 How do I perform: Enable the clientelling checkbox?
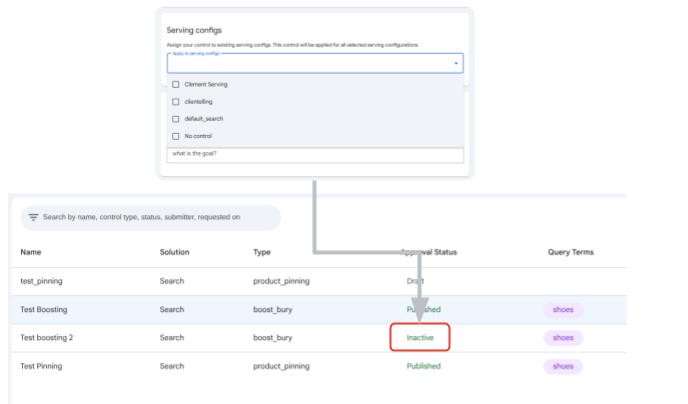pos(176,102)
